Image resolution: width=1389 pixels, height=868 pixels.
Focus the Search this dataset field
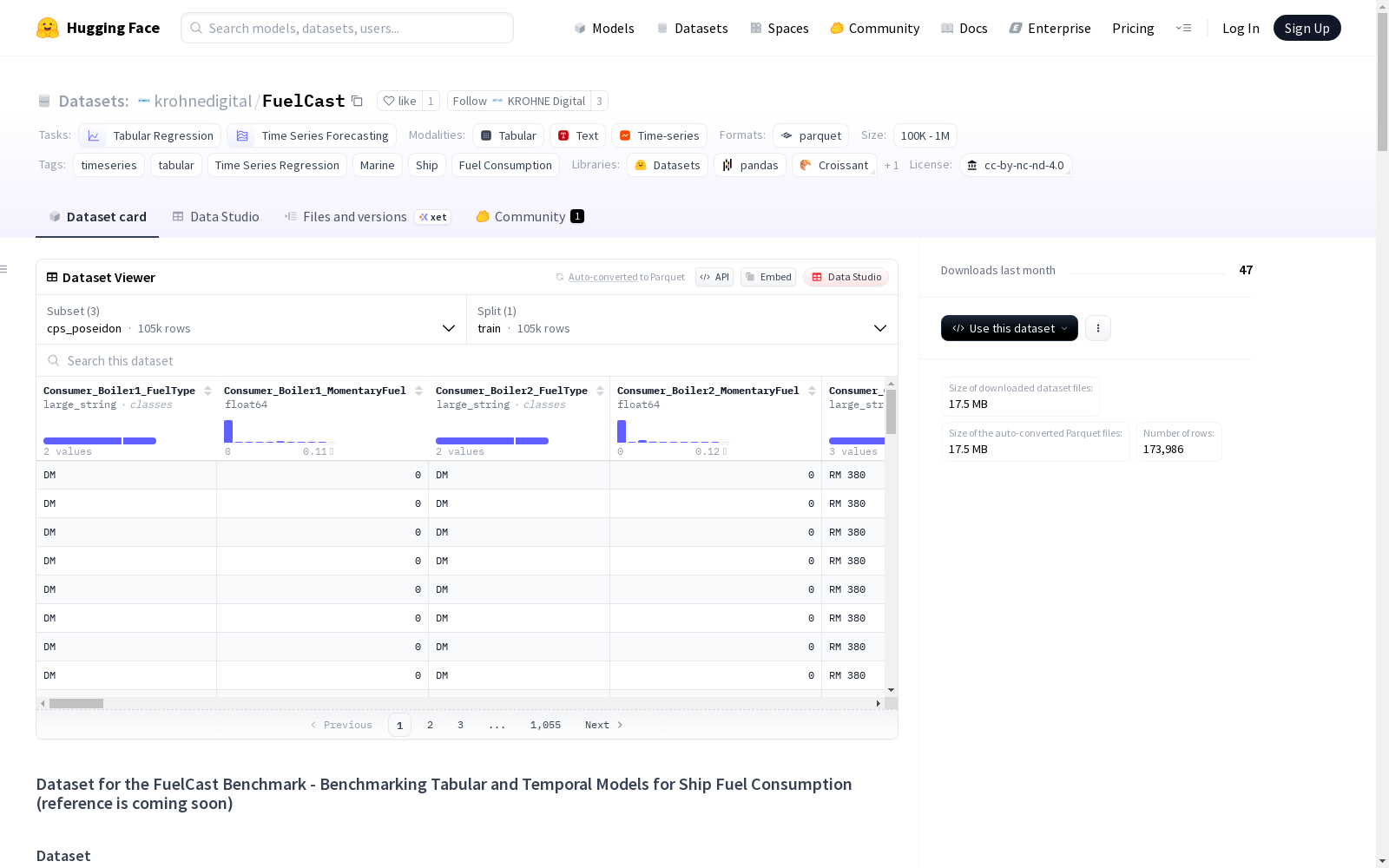pyautogui.click(x=467, y=360)
